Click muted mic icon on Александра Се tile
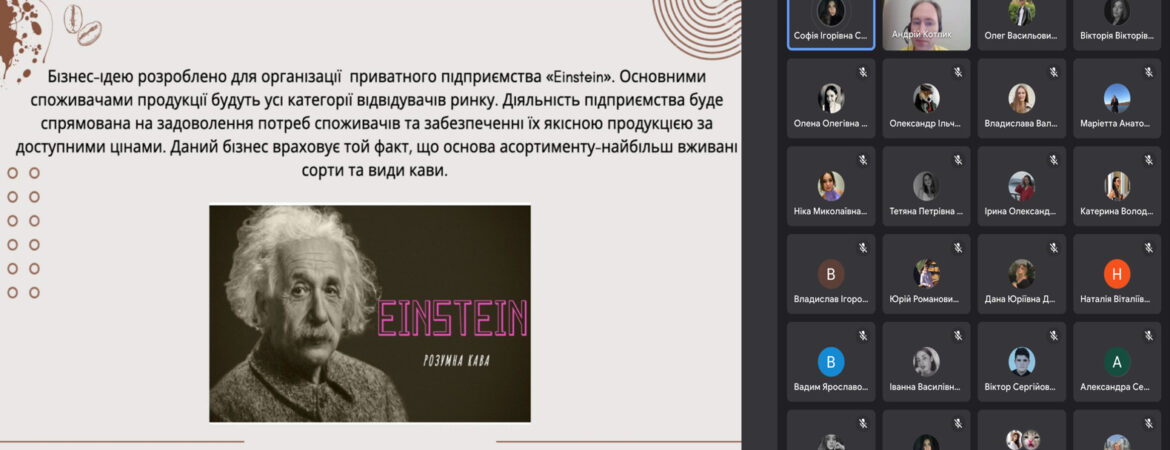Image resolution: width=1170 pixels, height=450 pixels. tap(1149, 335)
